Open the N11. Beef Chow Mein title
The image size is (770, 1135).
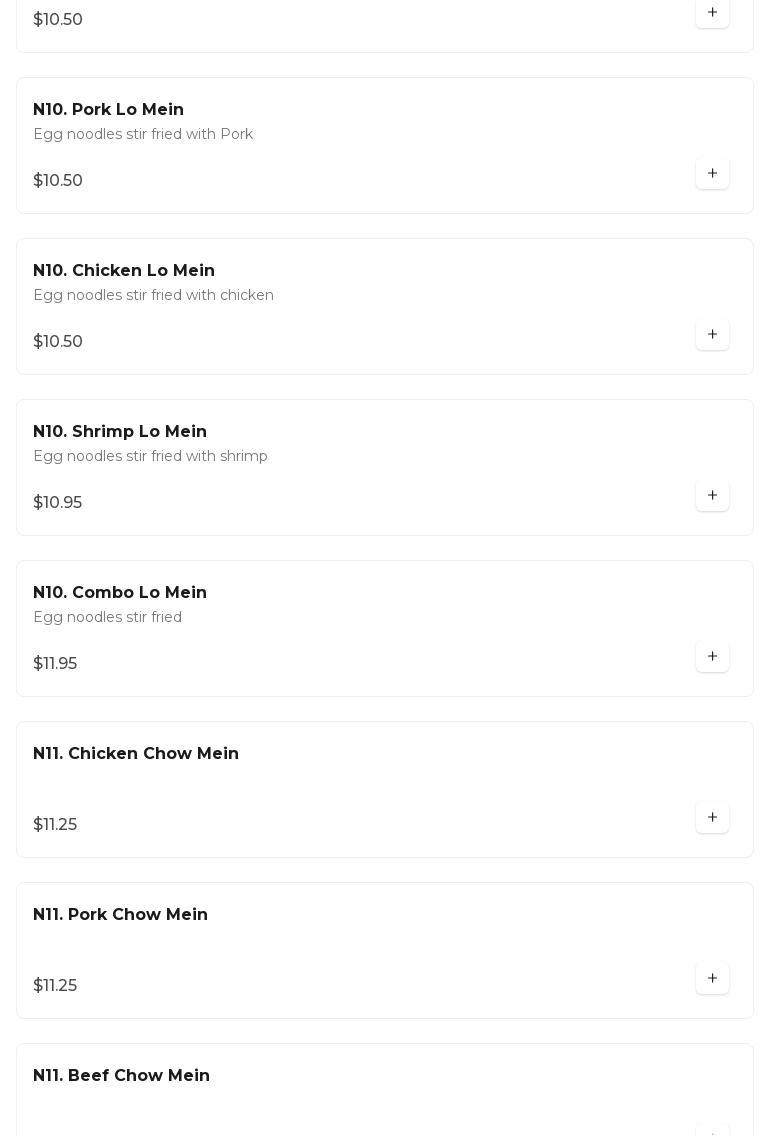pos(121,1076)
